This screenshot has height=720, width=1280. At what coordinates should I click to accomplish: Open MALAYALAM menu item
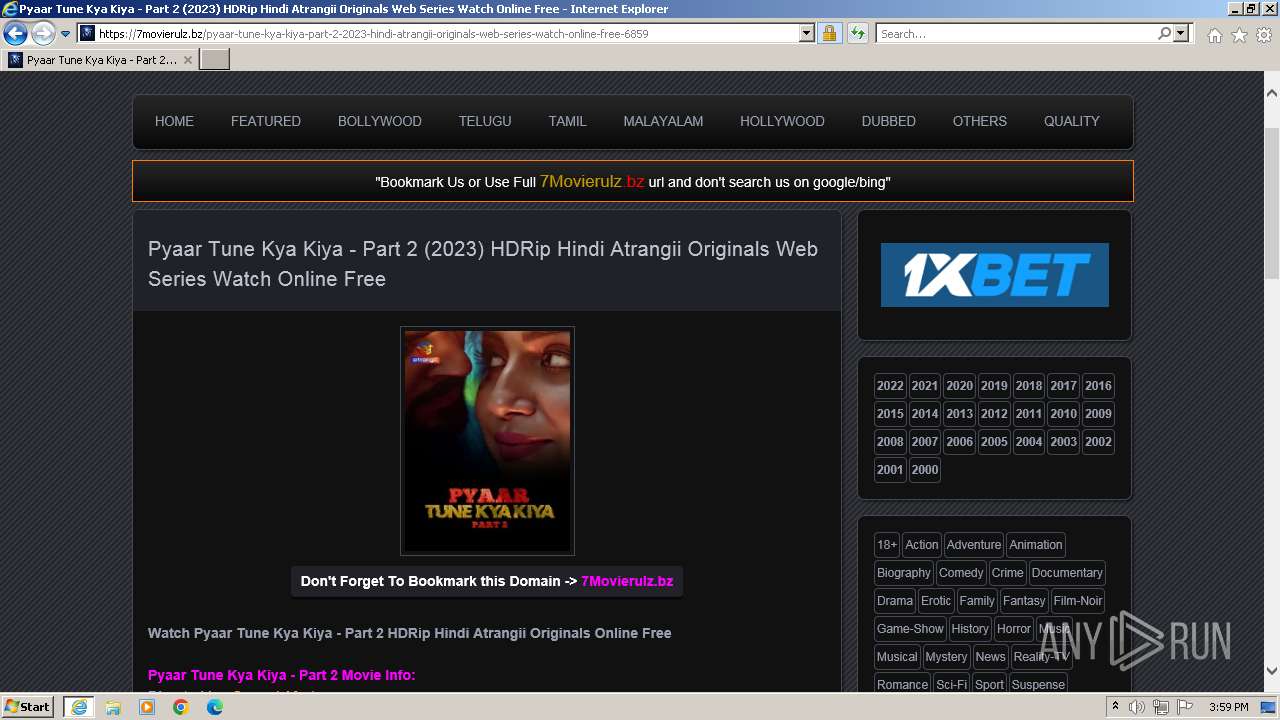663,121
